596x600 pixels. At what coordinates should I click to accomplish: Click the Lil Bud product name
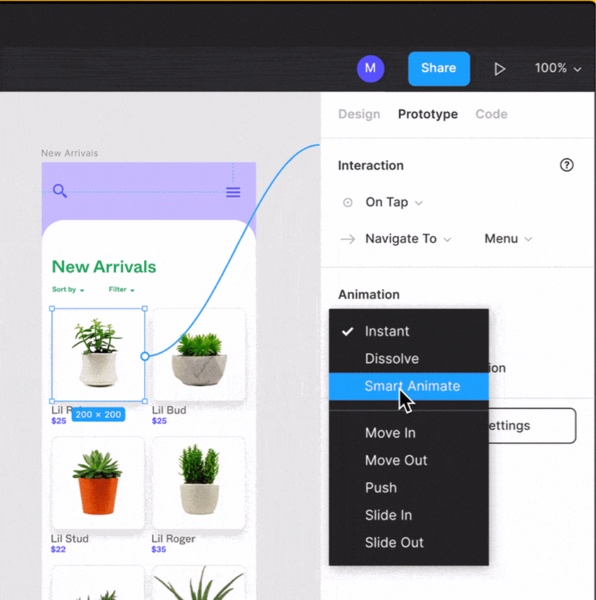pyautogui.click(x=169, y=410)
